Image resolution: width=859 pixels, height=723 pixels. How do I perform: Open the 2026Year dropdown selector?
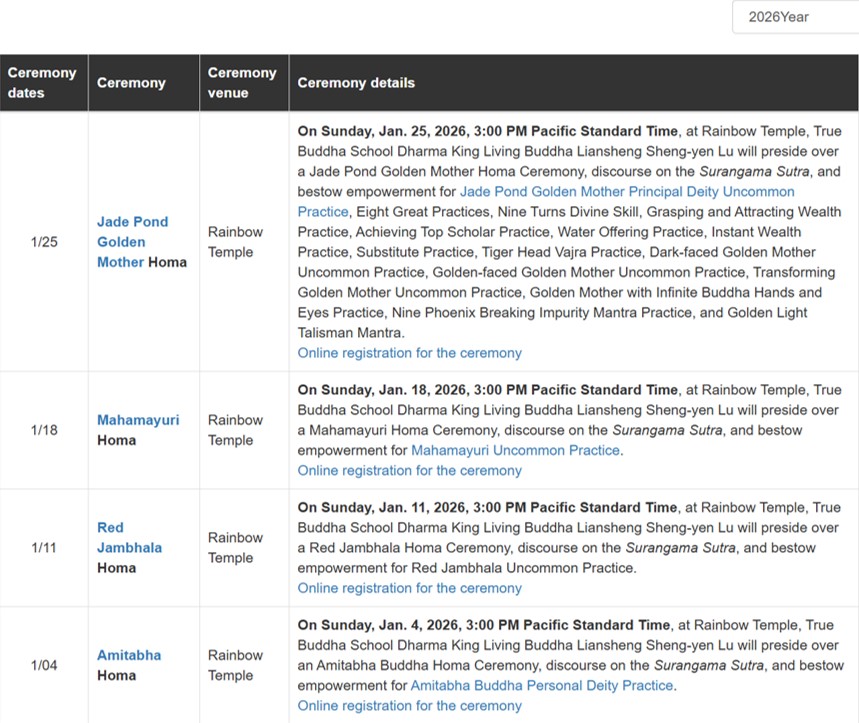[794, 17]
